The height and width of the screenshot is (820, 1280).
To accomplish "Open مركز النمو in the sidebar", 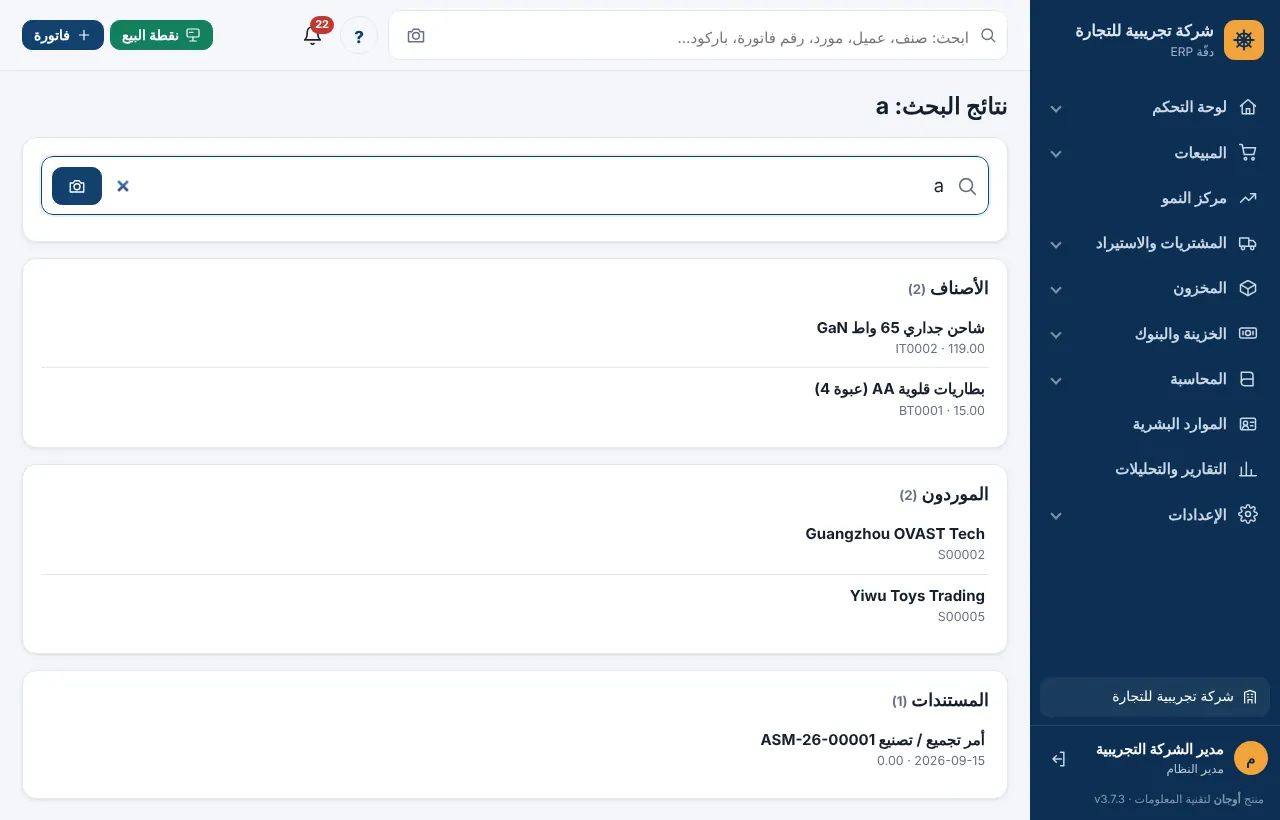I will [1155, 198].
